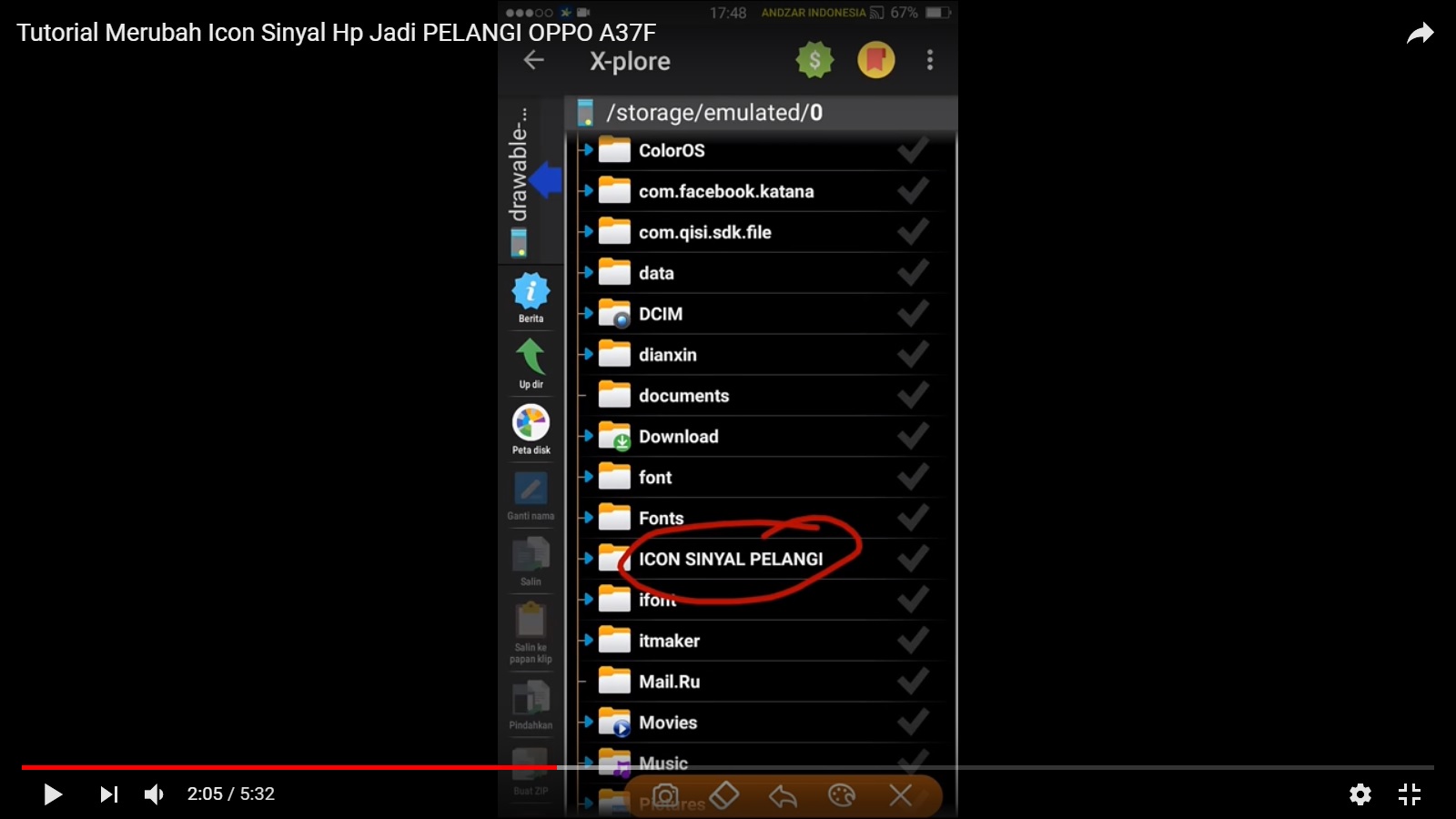Toggle the checkmark beside Download folder
This screenshot has height=819, width=1456.
(913, 436)
